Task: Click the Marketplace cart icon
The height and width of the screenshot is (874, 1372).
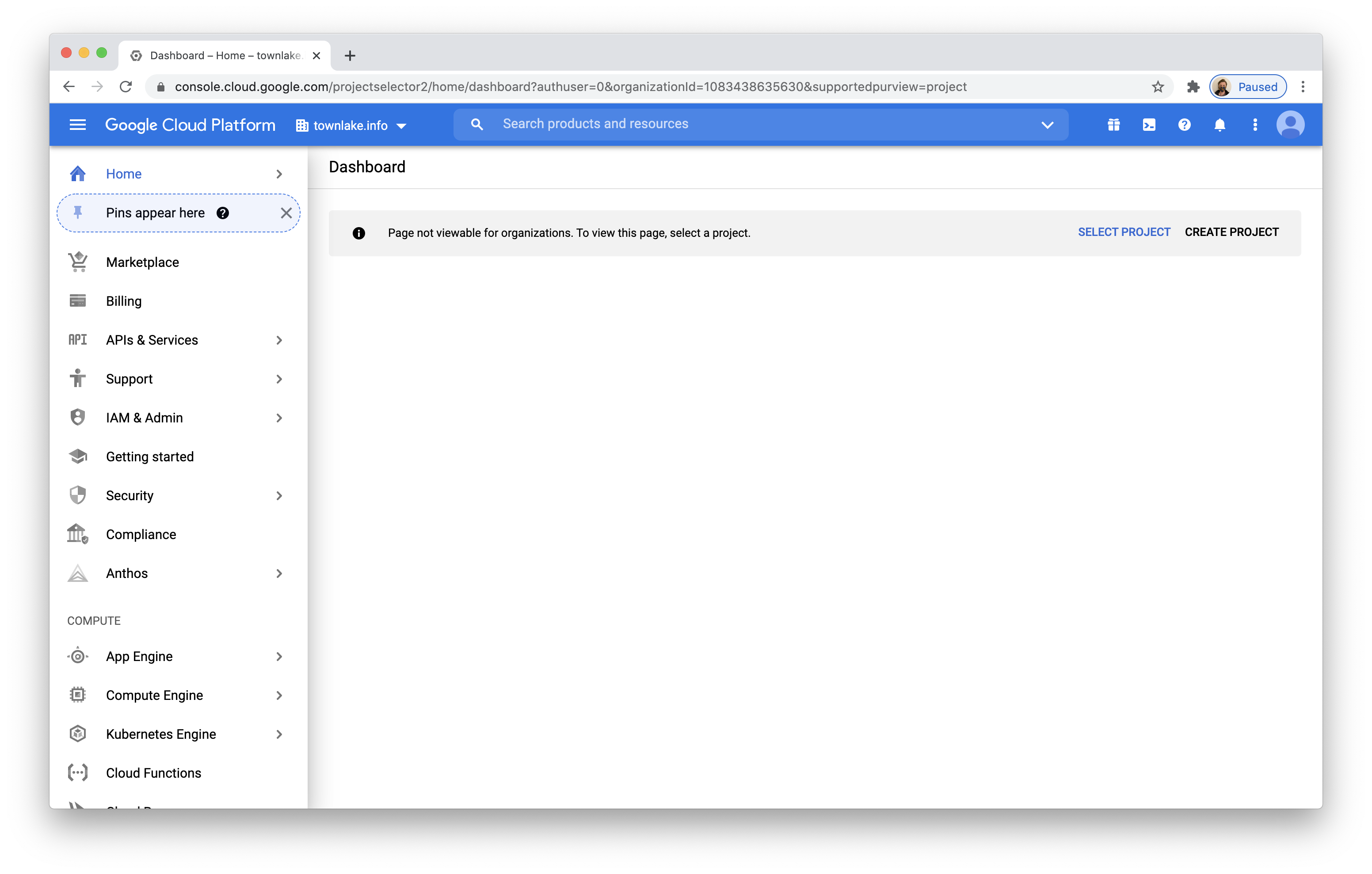Action: [x=77, y=262]
